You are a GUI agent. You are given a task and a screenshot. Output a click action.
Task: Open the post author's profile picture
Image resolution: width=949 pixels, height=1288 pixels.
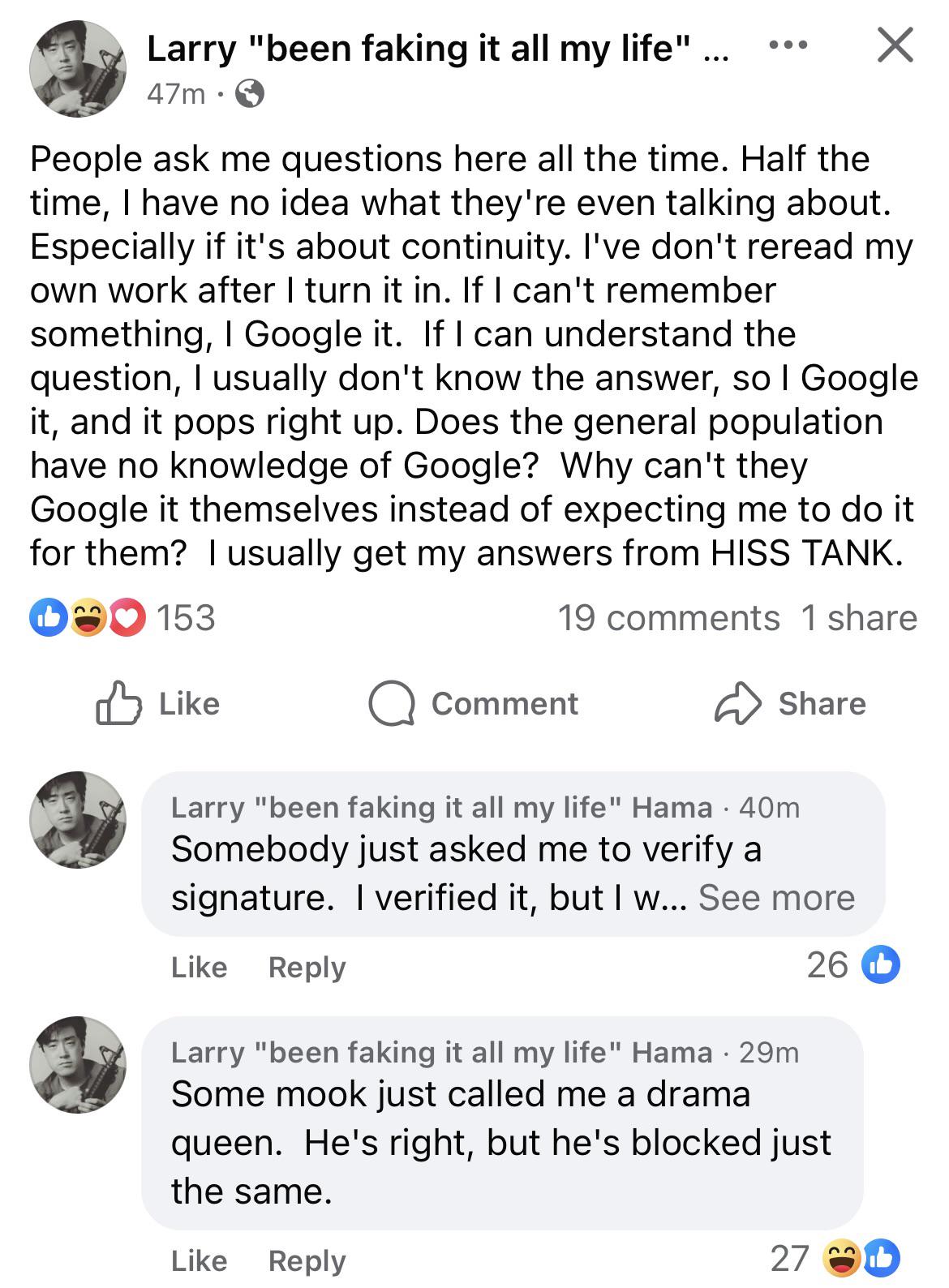pos(78,70)
